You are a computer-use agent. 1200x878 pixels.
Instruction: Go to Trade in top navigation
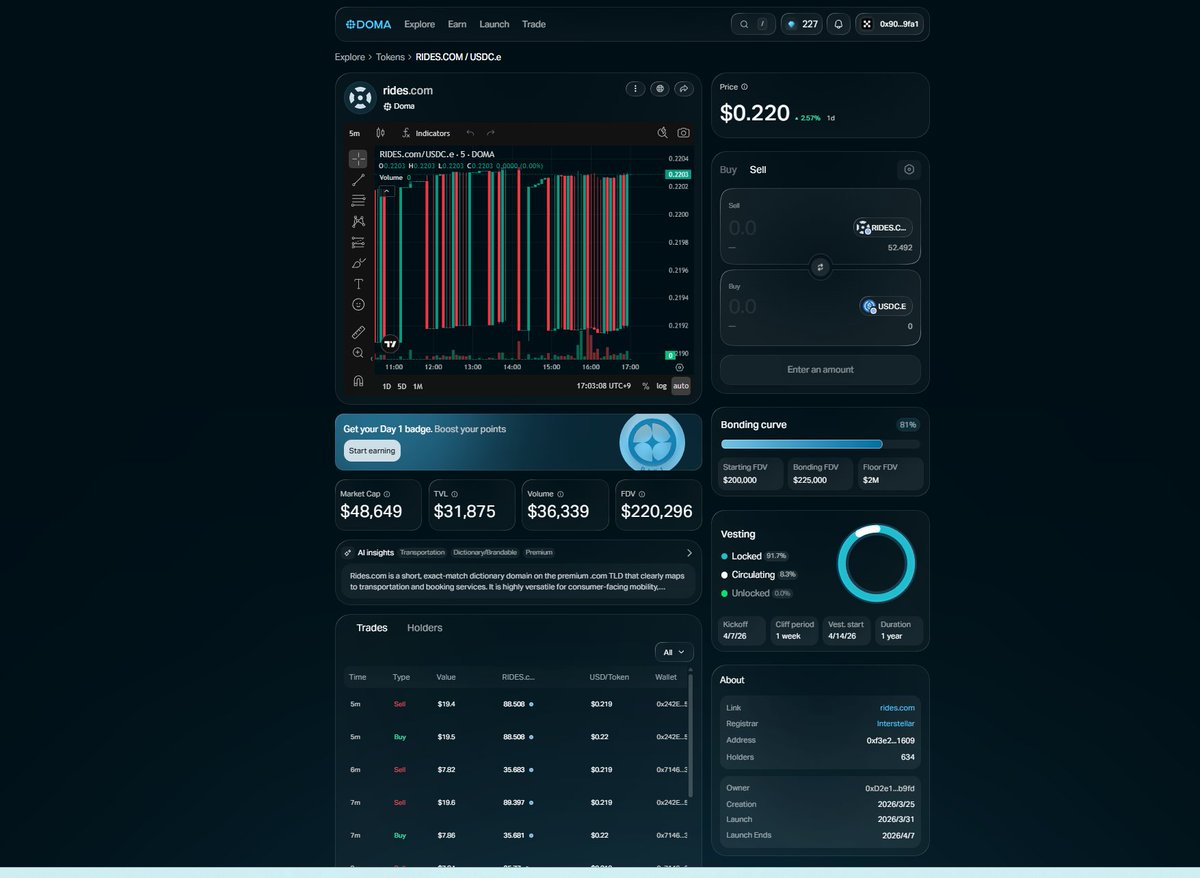pos(534,24)
